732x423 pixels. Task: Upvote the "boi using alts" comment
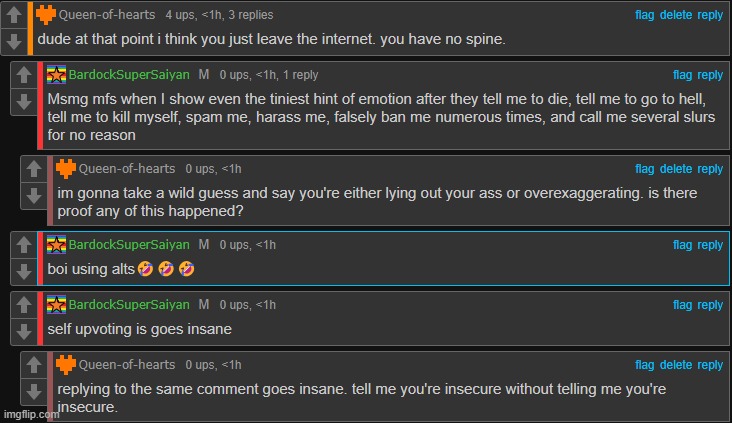24,245
